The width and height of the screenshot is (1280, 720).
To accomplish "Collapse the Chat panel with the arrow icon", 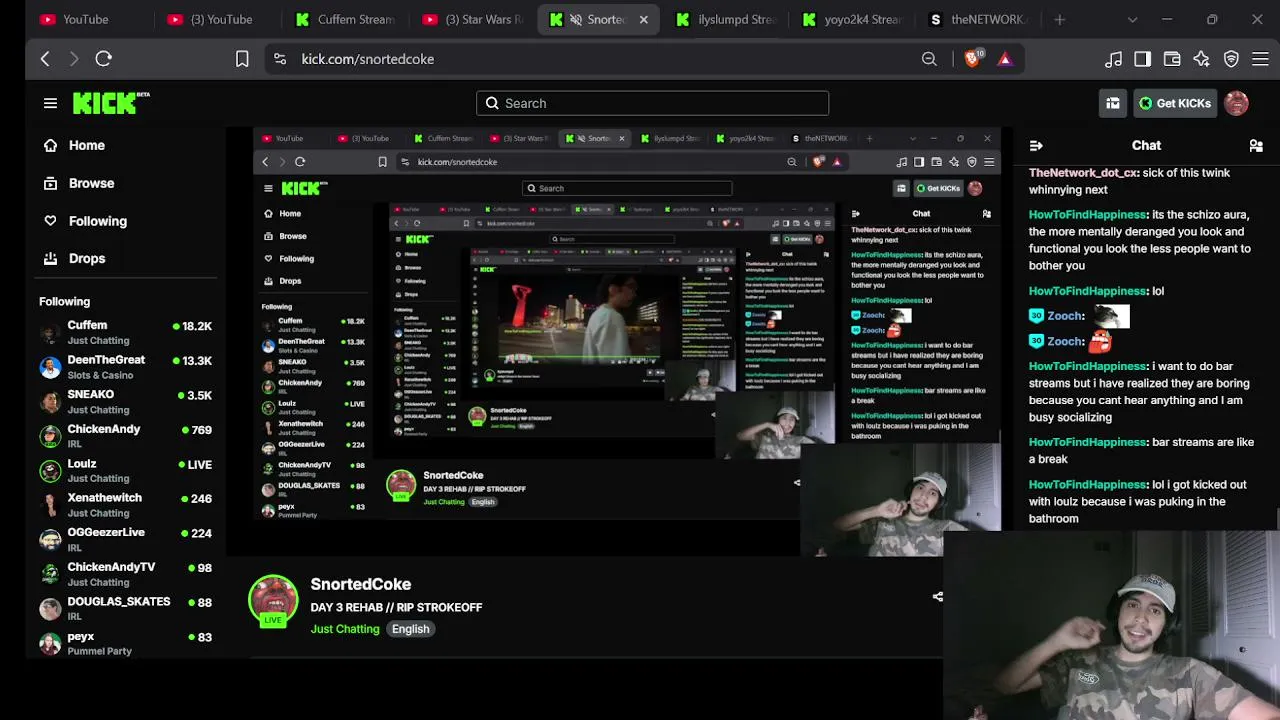I will [x=1036, y=146].
